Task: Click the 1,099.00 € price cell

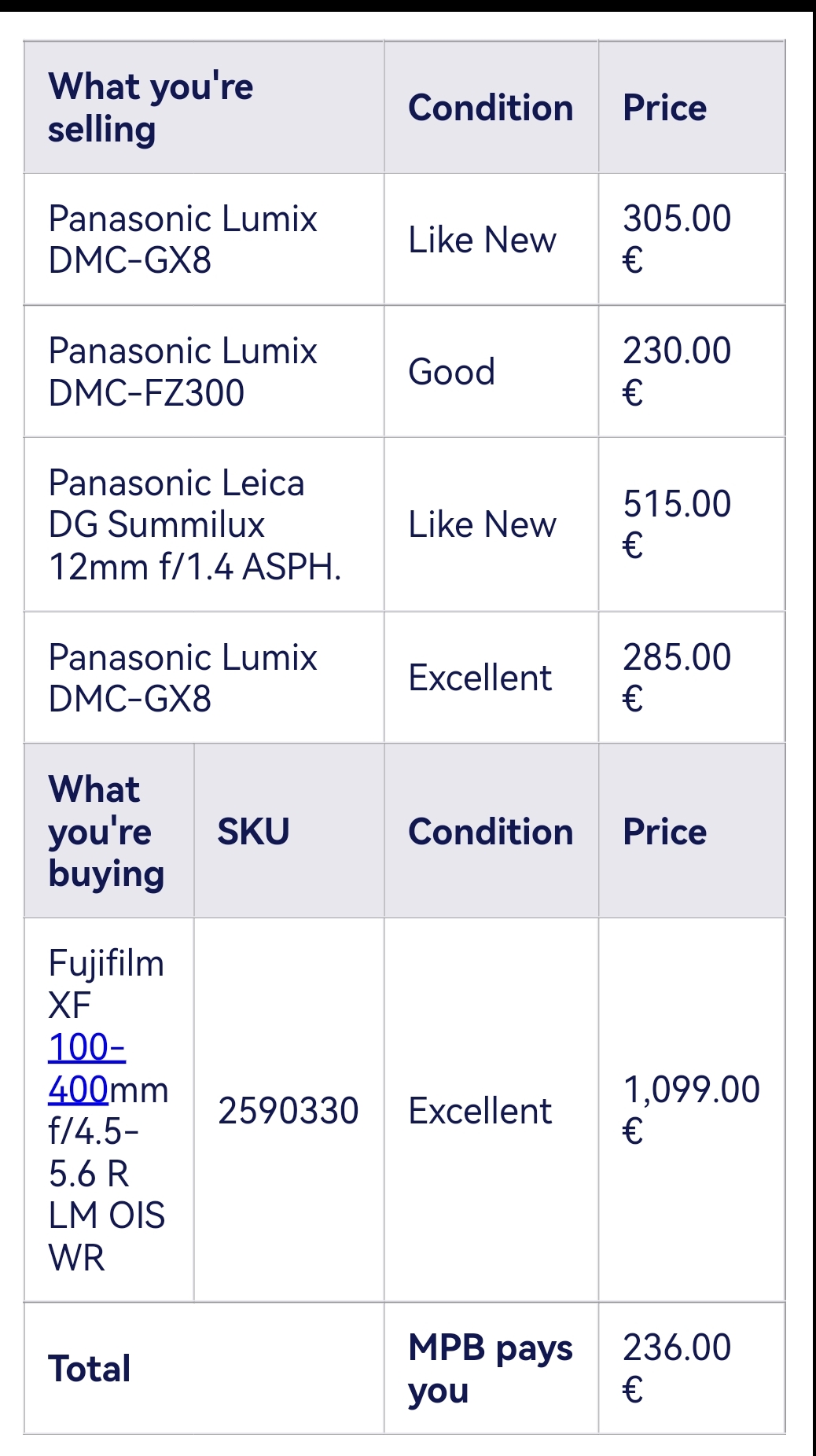Action: tap(692, 1110)
